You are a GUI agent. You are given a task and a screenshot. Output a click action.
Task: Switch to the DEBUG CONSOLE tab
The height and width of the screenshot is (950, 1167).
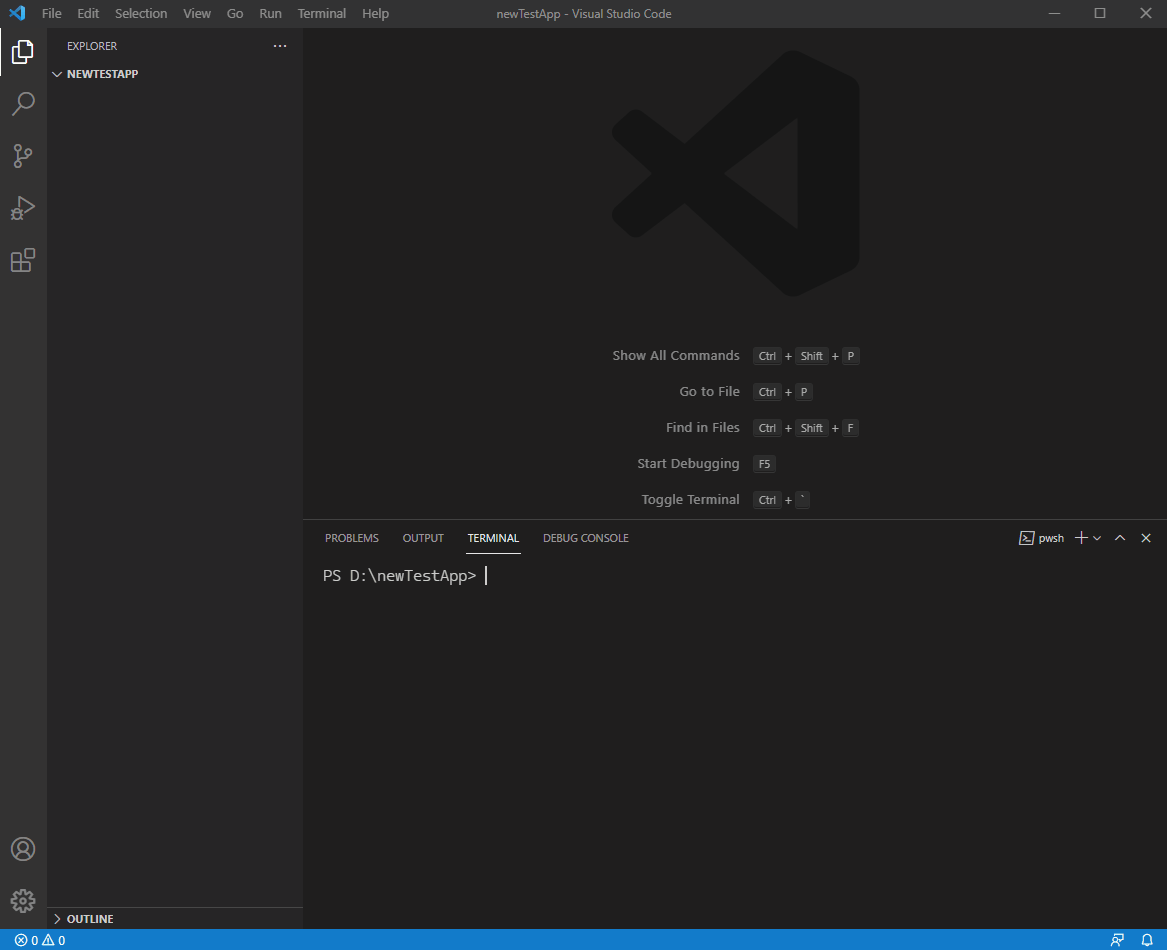tap(586, 538)
